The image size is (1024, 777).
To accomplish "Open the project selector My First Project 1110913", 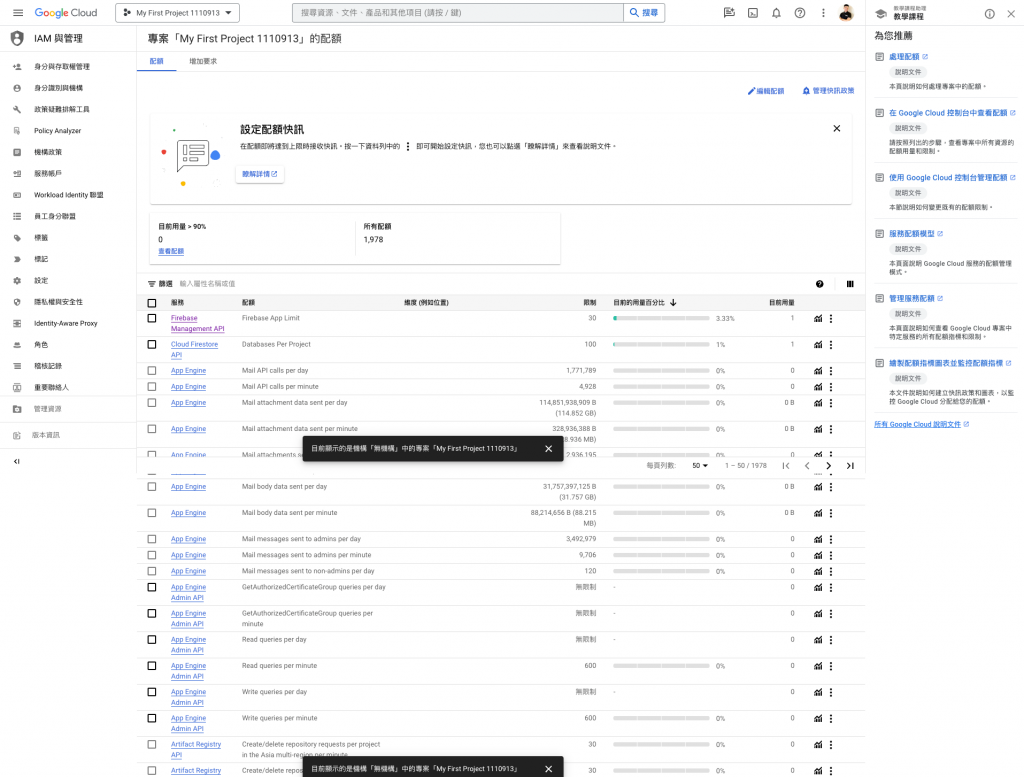I will (x=177, y=12).
